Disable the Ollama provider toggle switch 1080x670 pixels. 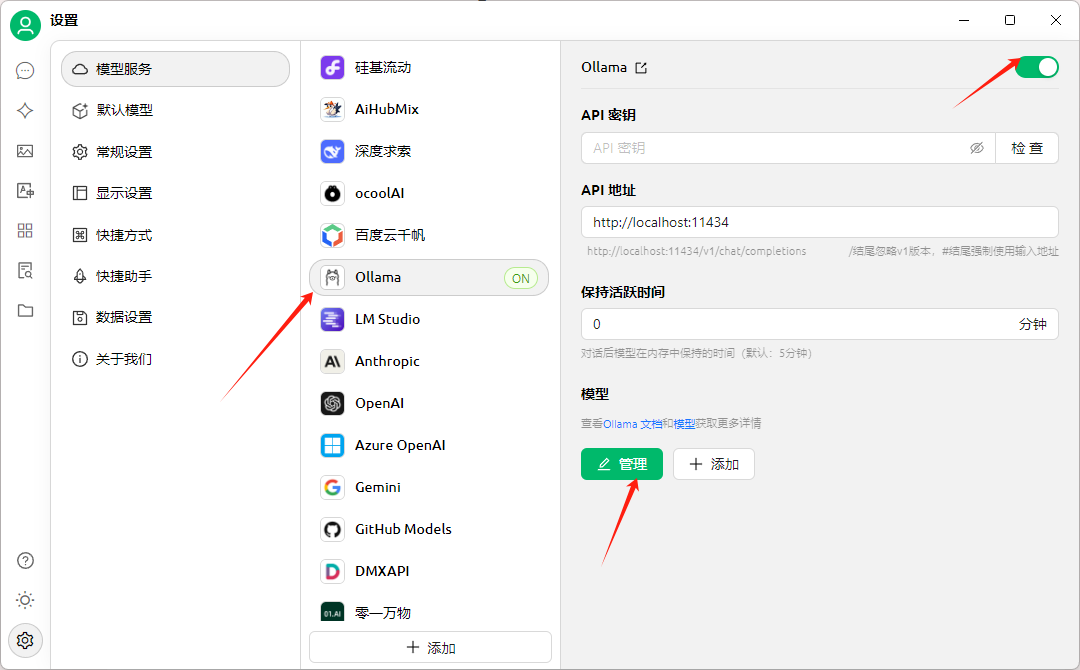[1037, 67]
